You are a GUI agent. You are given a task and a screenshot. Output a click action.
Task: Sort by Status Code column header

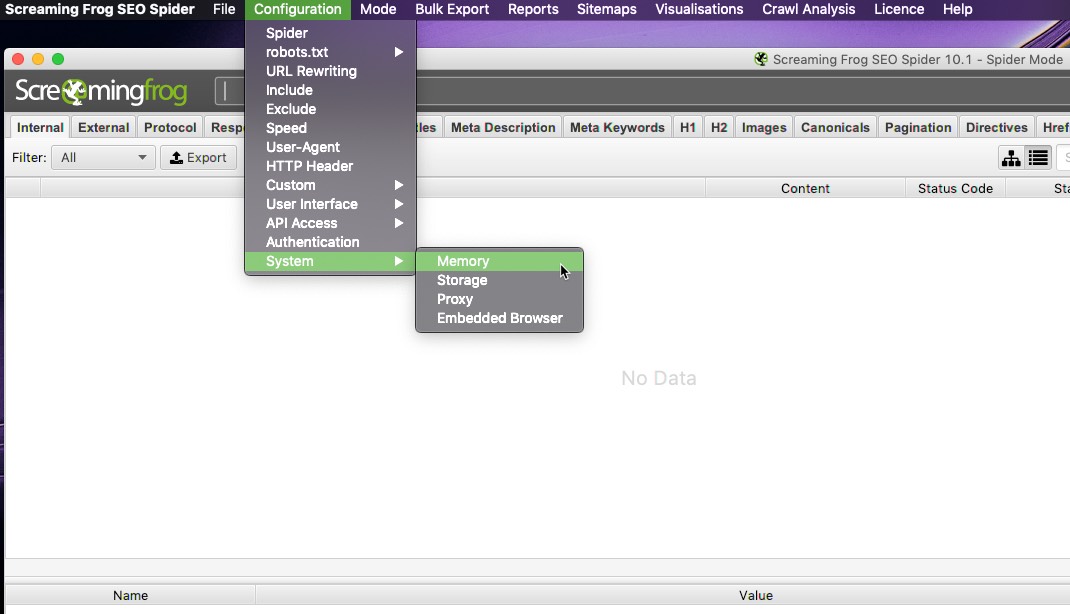(x=955, y=188)
